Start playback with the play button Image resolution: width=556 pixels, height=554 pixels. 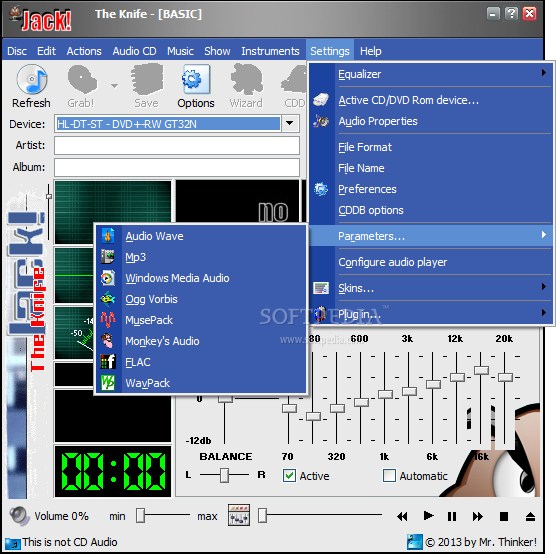coord(428,516)
